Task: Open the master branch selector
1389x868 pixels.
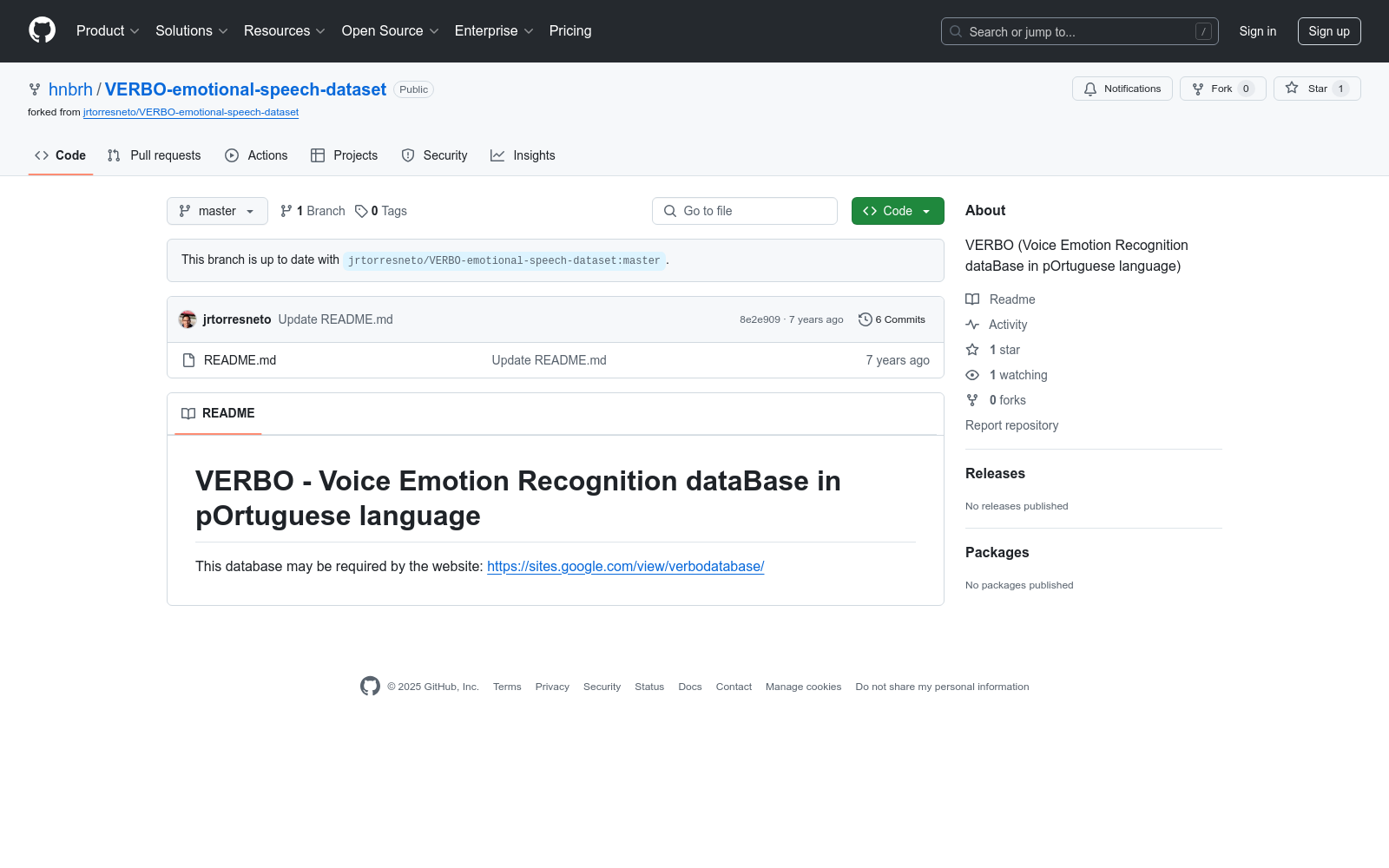Action: tap(217, 211)
